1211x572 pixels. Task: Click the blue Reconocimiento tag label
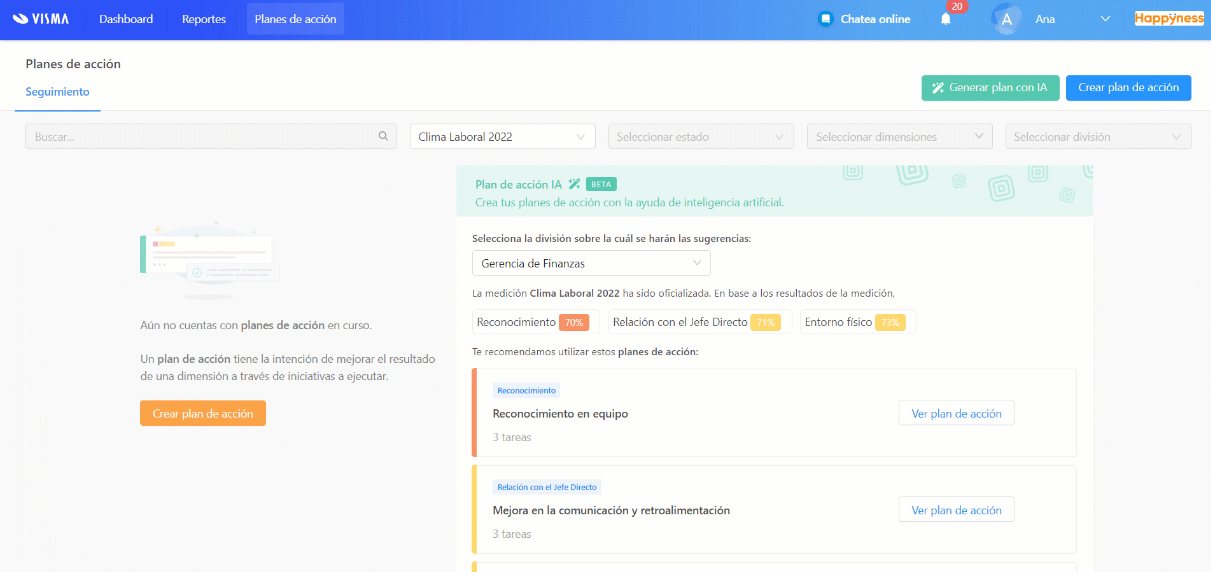[526, 391]
